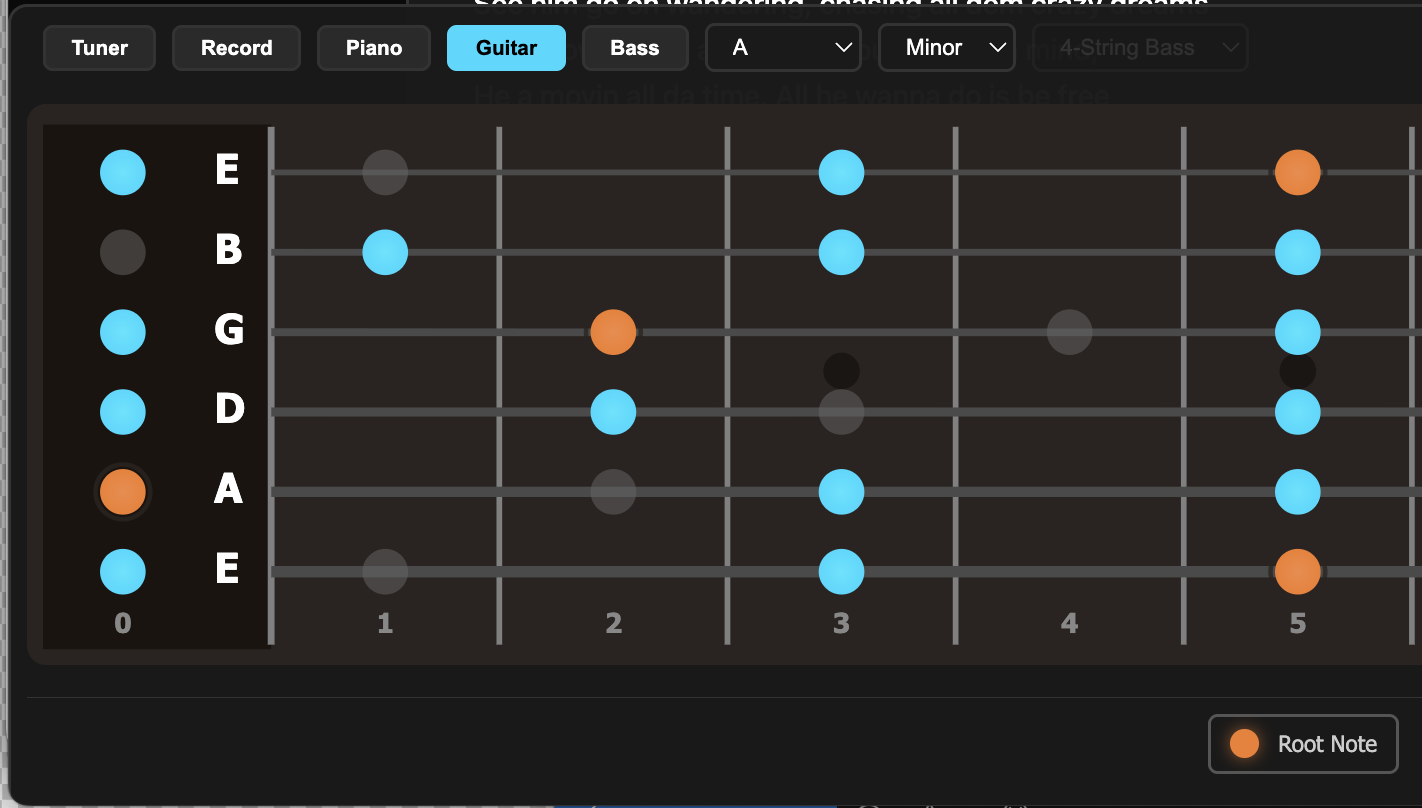This screenshot has width=1422, height=808.
Task: Click the Root Note legend swatch
Action: [1244, 744]
